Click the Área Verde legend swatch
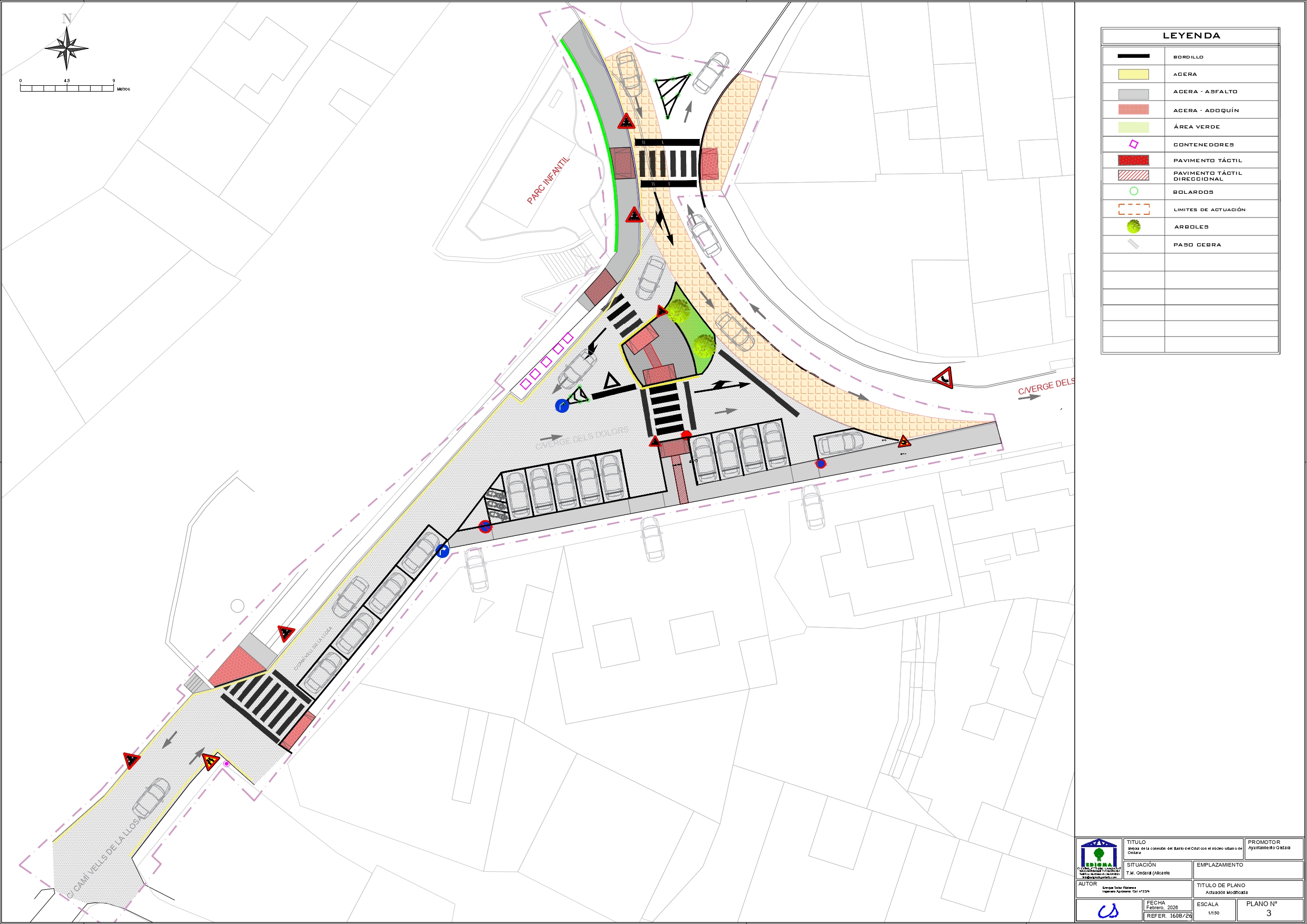1307x924 pixels. (x=1133, y=127)
